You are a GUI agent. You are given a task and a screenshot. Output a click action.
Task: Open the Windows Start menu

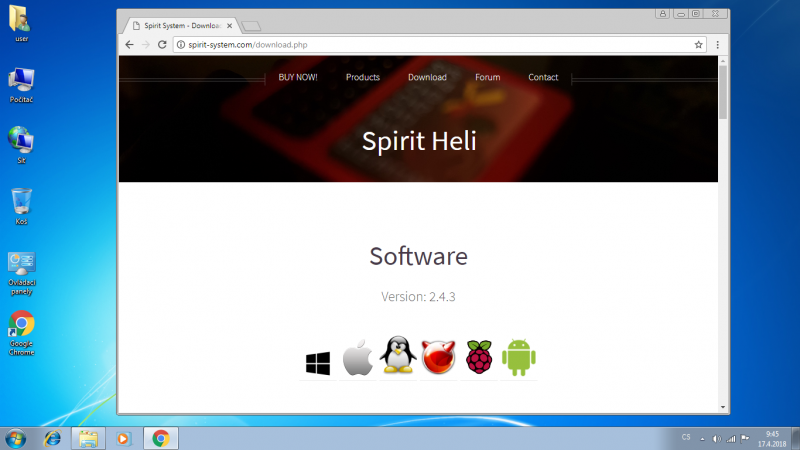click(16, 438)
